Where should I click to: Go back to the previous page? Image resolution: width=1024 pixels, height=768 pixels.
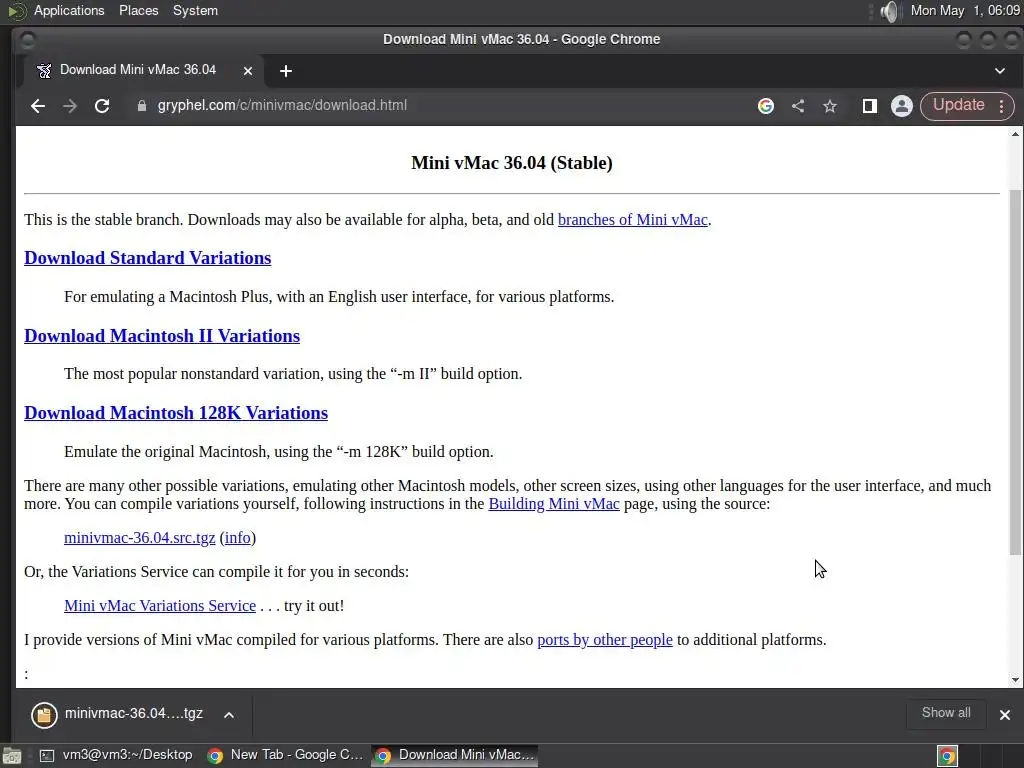(38, 106)
